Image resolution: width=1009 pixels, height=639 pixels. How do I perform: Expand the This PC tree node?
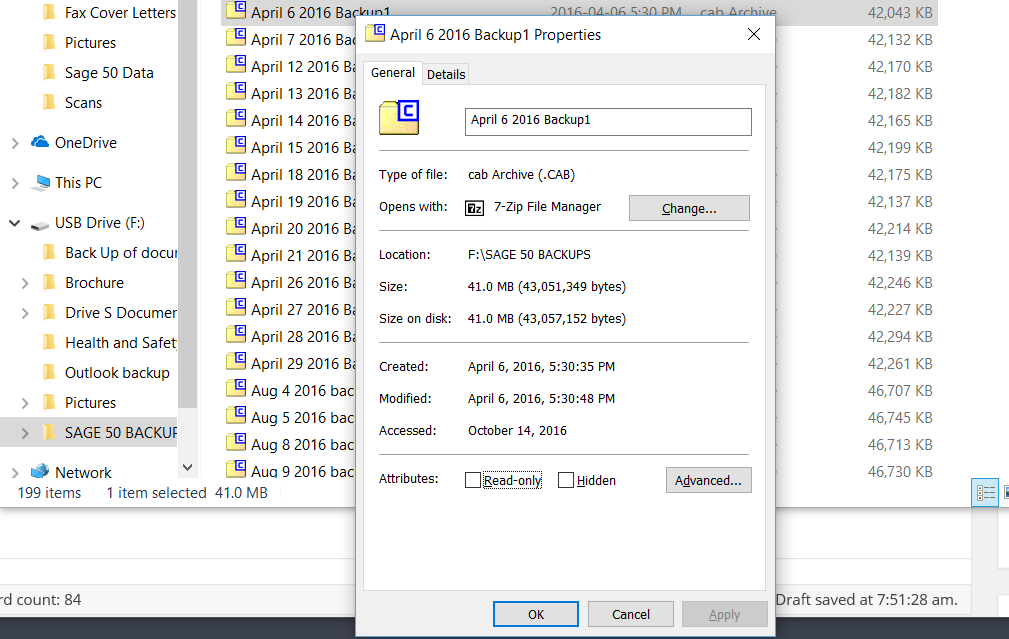(x=15, y=183)
